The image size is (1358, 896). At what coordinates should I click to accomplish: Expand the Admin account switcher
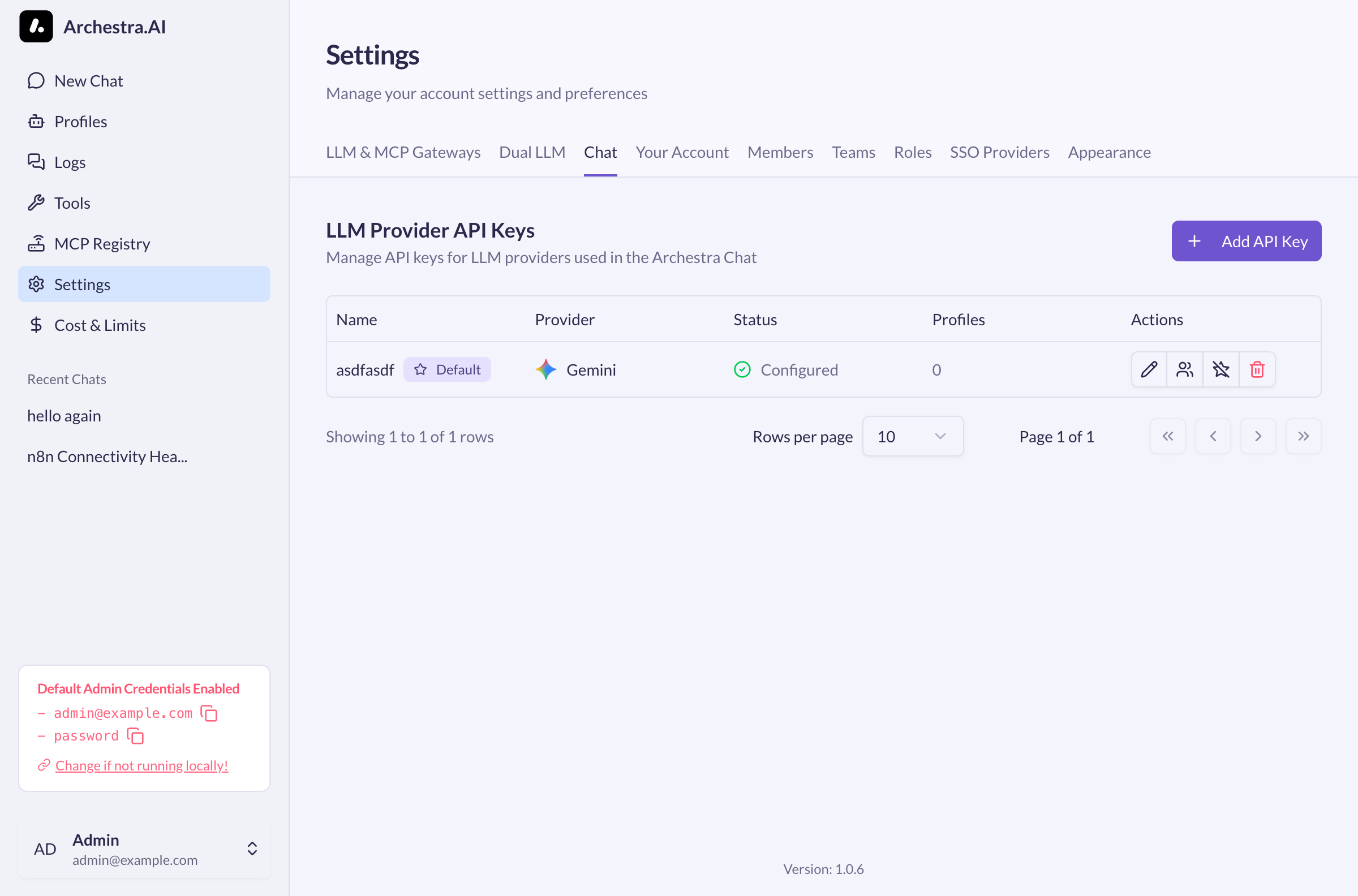(x=252, y=848)
